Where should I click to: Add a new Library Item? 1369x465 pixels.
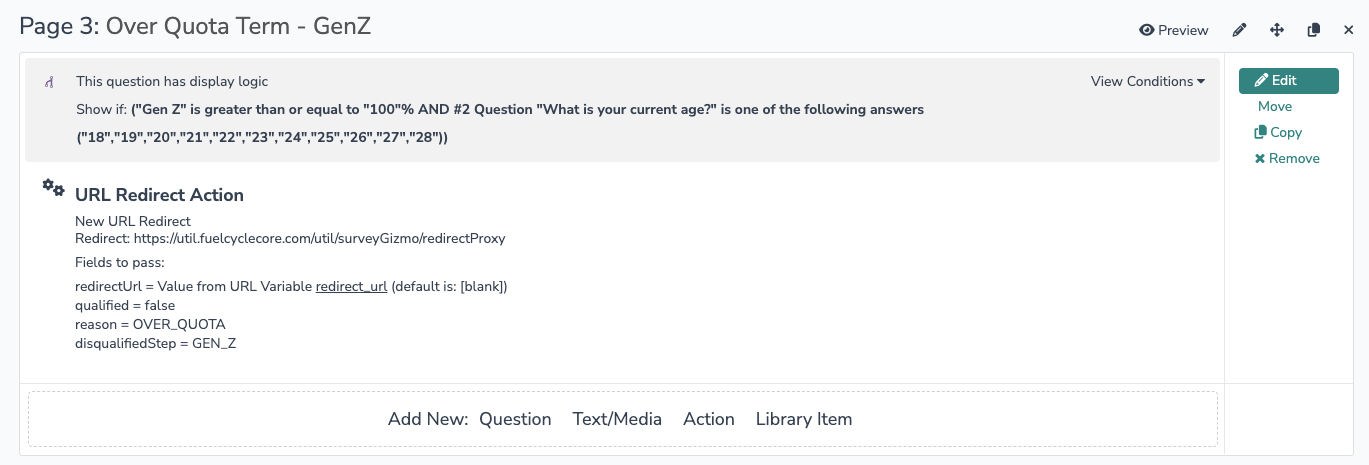click(804, 419)
